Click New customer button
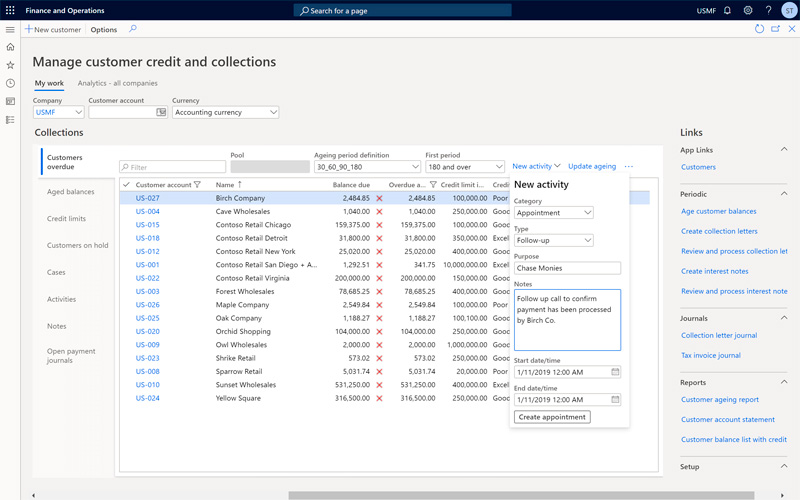 pos(53,30)
